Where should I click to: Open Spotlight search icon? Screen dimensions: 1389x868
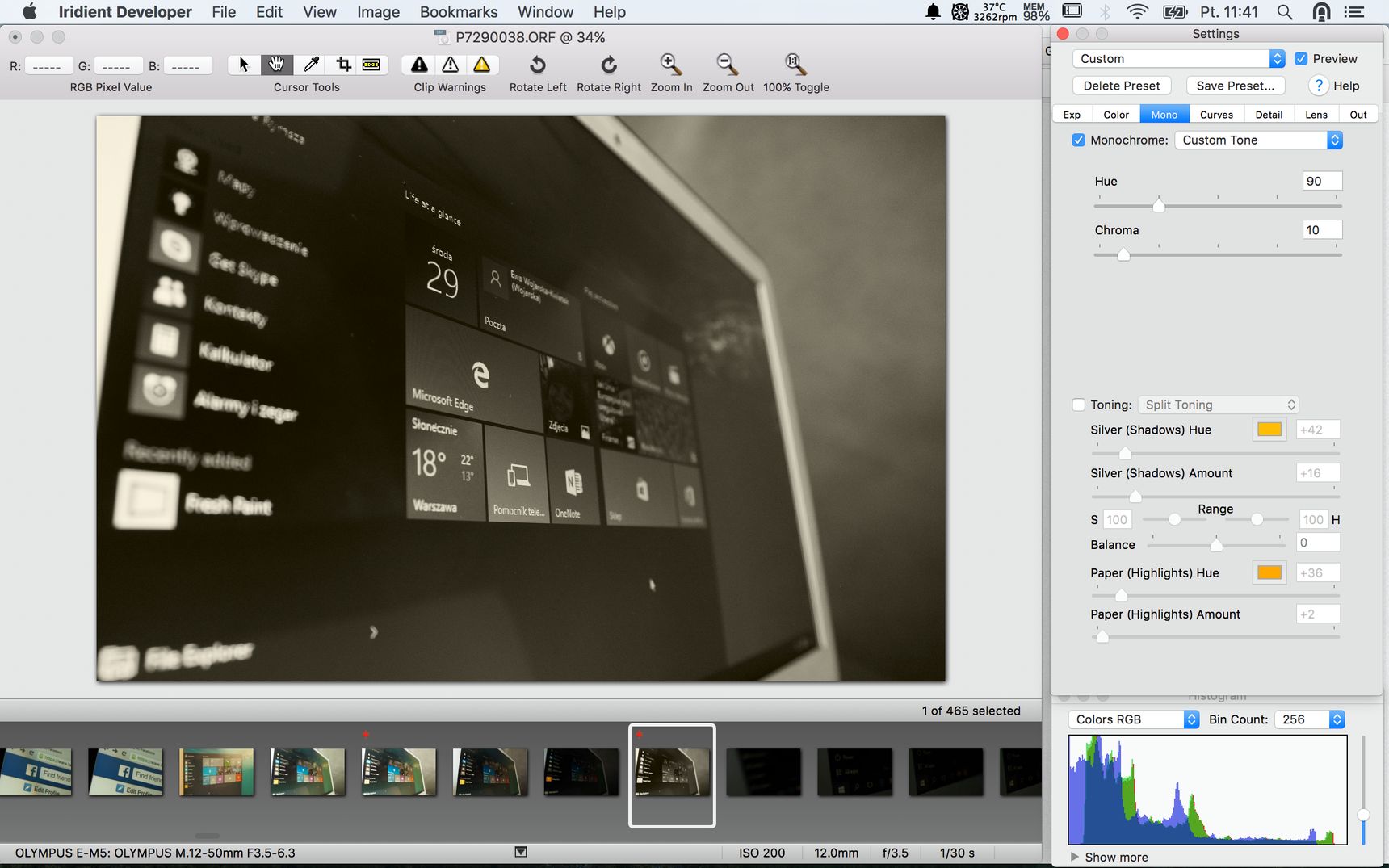coord(1284,11)
